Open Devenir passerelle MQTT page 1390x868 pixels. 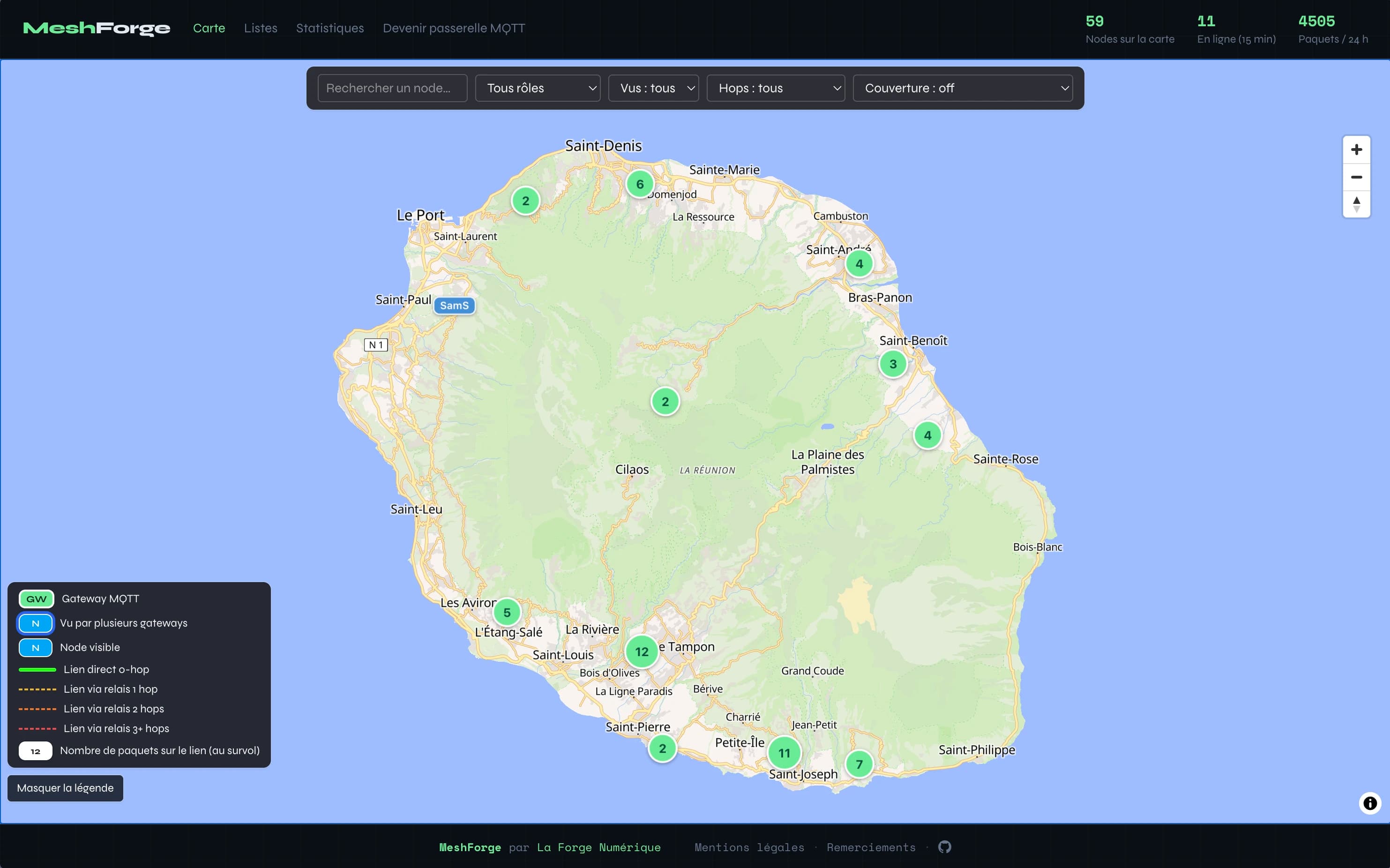coord(454,28)
